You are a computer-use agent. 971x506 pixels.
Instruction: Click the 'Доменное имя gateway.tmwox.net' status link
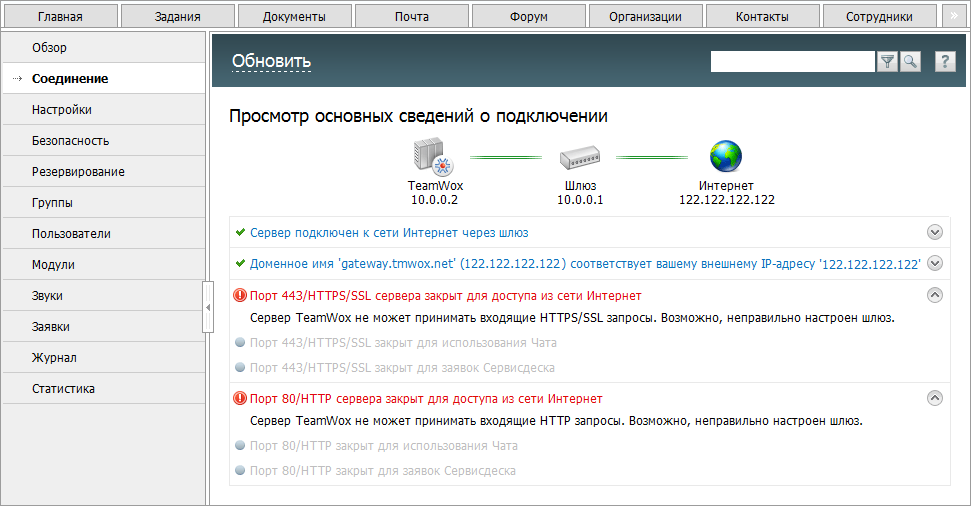(585, 264)
